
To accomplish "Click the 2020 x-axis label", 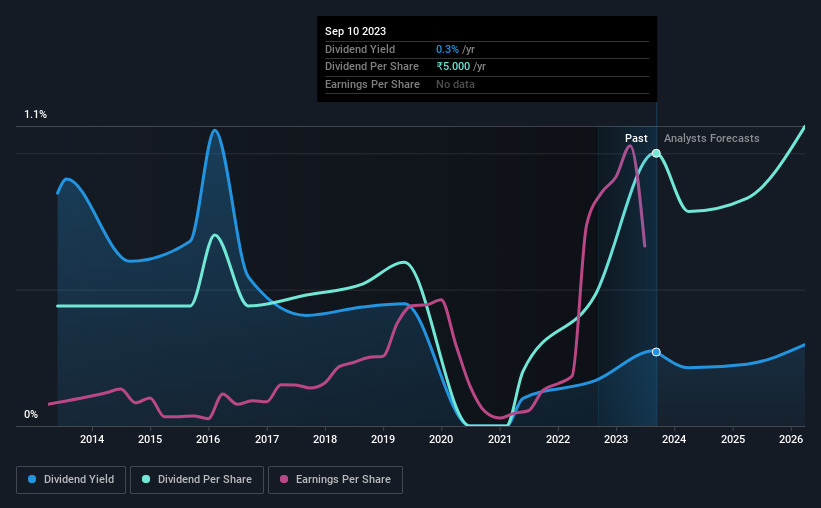I will (x=441, y=439).
